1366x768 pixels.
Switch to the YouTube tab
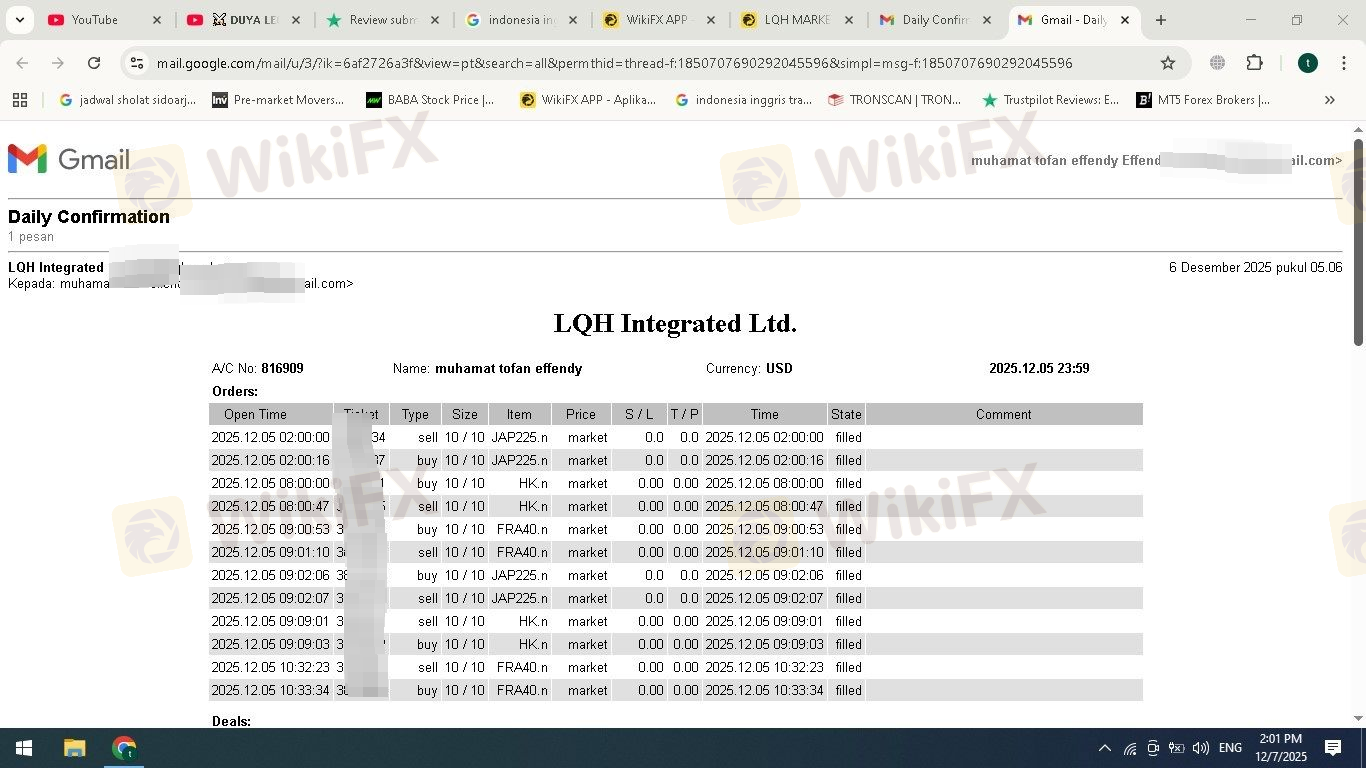(x=94, y=20)
